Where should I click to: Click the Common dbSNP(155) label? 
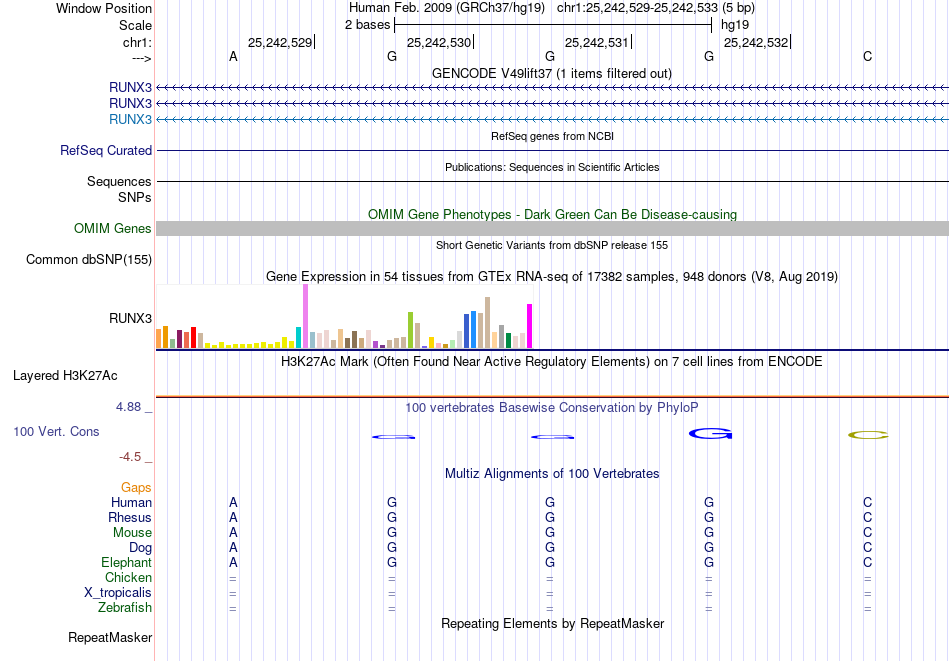89,259
